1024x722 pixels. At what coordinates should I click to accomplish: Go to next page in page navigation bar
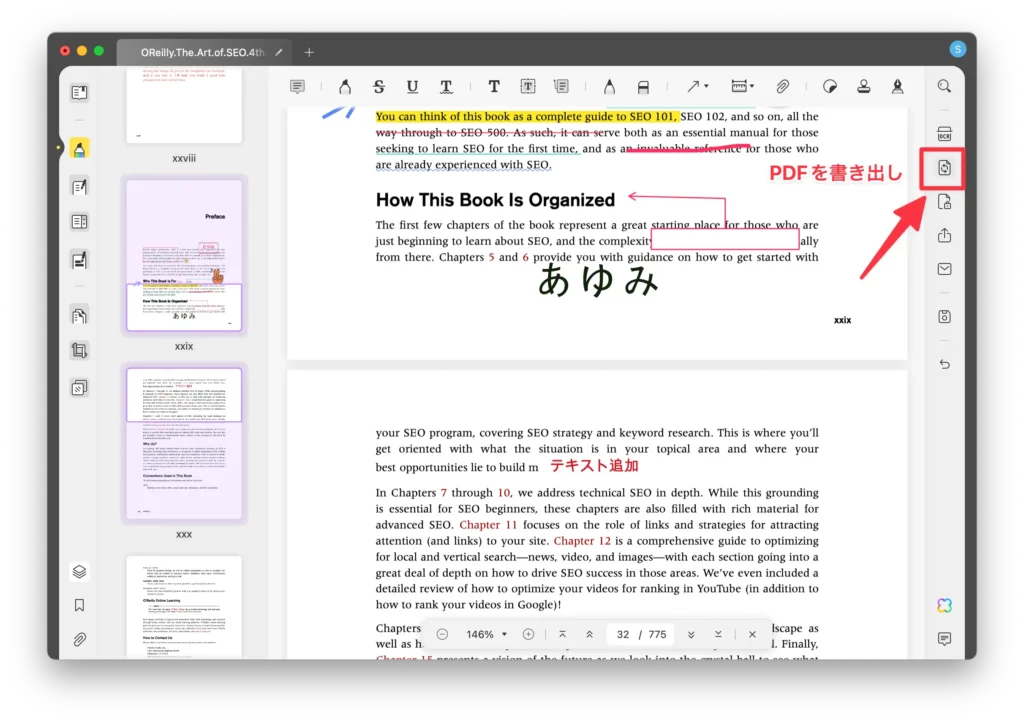click(690, 634)
